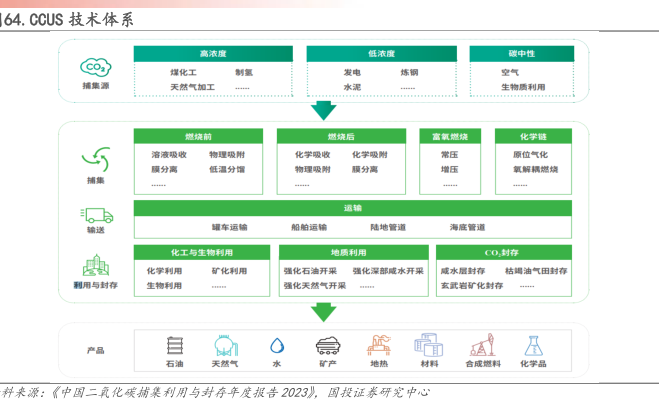Select the 高浓度 header bar

pyautogui.click(x=213, y=53)
